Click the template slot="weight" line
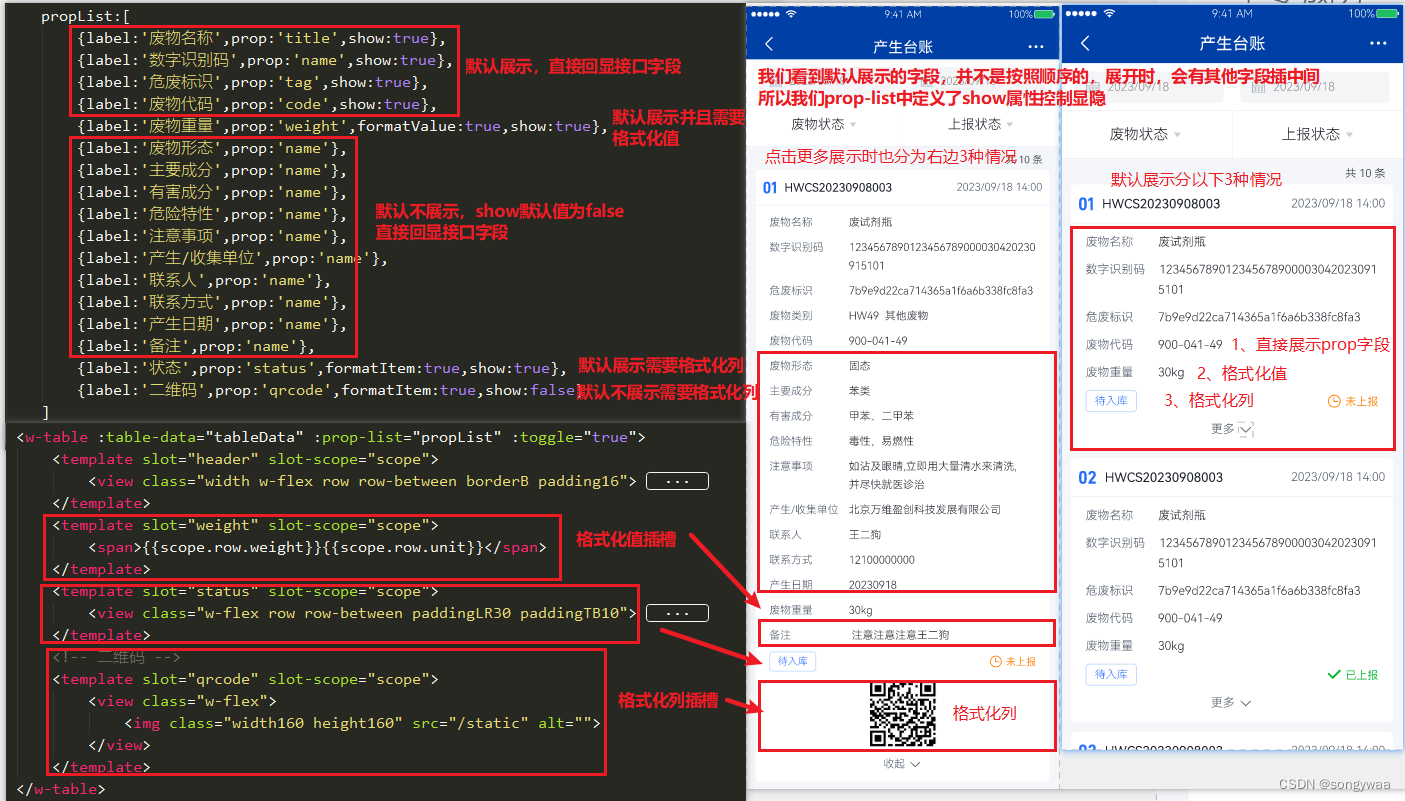 245,525
